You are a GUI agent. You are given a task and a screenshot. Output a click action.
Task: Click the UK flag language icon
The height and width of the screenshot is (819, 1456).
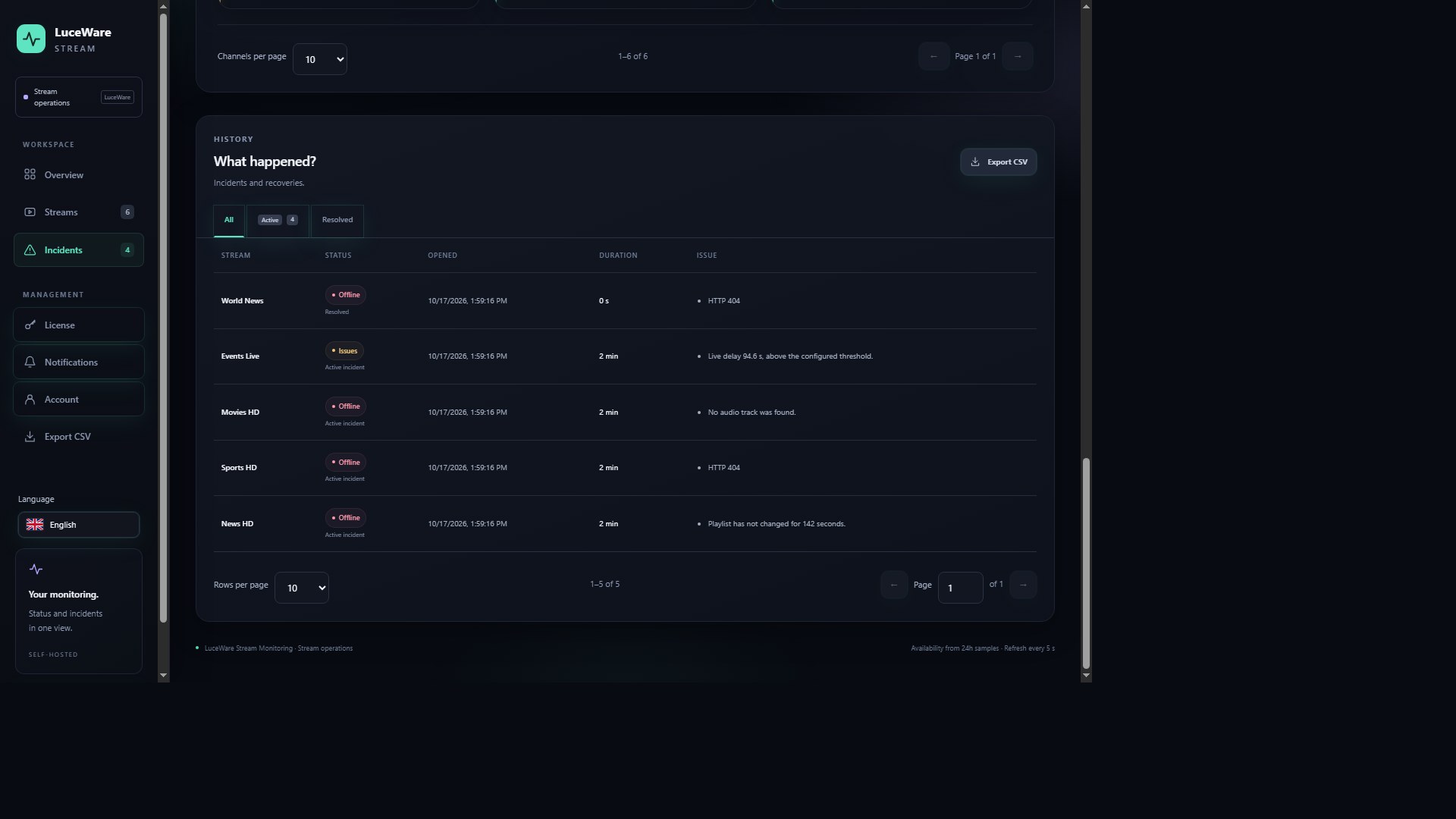click(35, 525)
